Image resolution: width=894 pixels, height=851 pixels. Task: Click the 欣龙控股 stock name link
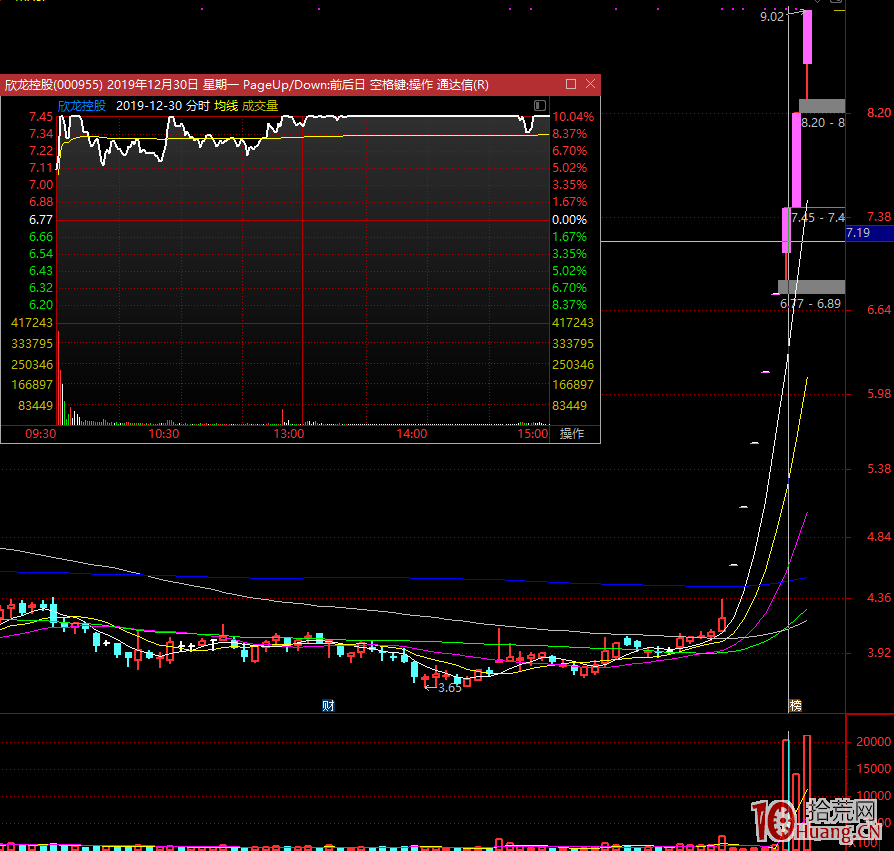coord(81,105)
